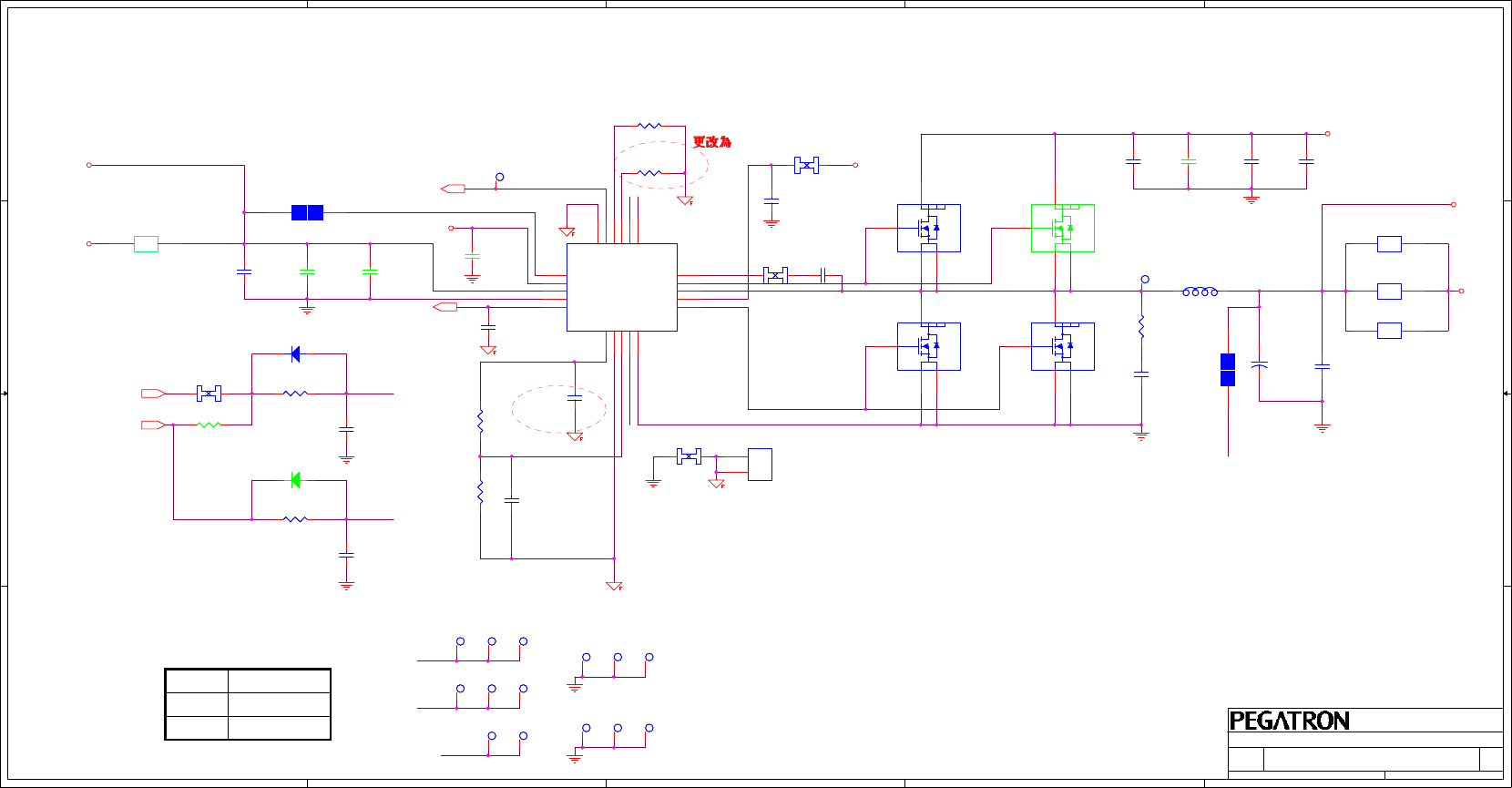Select the resistor above the dashed ellipse
This screenshot has width=1512, height=788.
click(649, 126)
